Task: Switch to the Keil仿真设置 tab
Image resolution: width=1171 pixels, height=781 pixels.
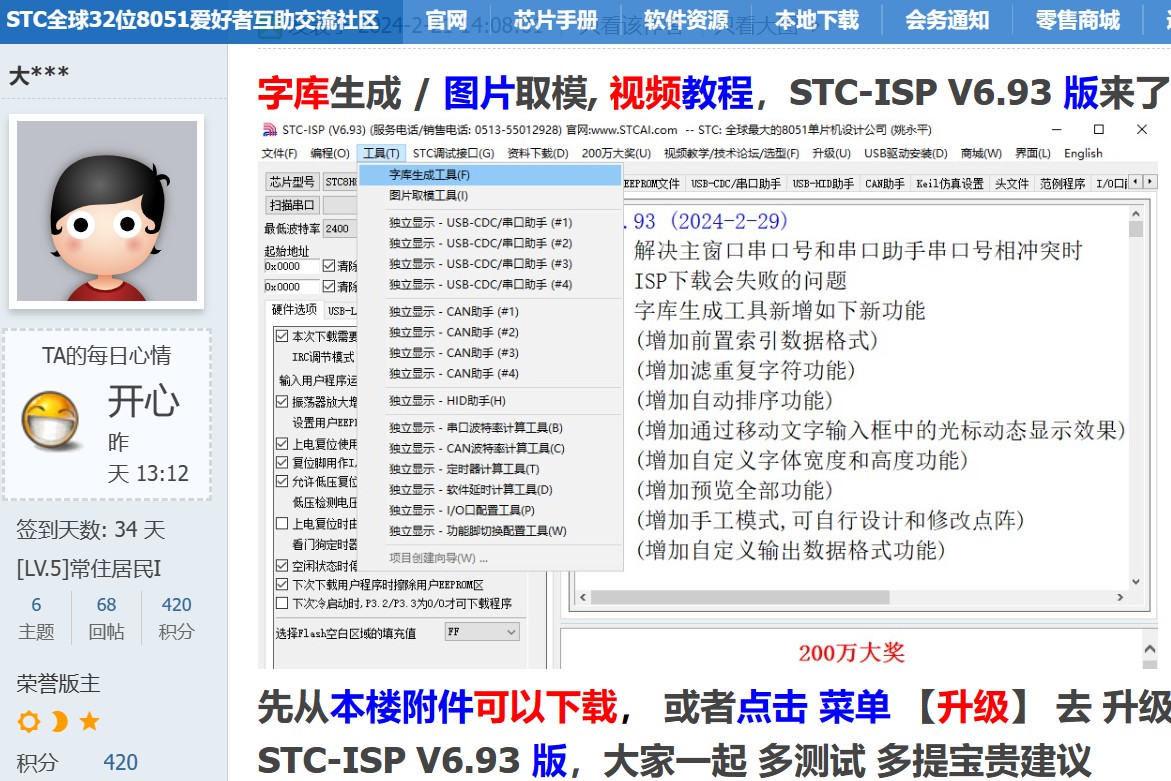Action: 949,183
